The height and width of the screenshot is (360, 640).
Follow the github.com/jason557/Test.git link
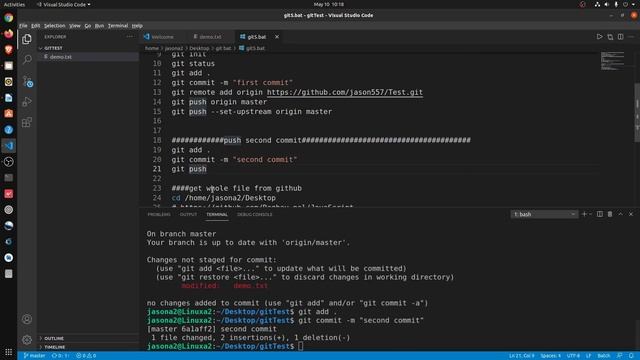(x=344, y=92)
